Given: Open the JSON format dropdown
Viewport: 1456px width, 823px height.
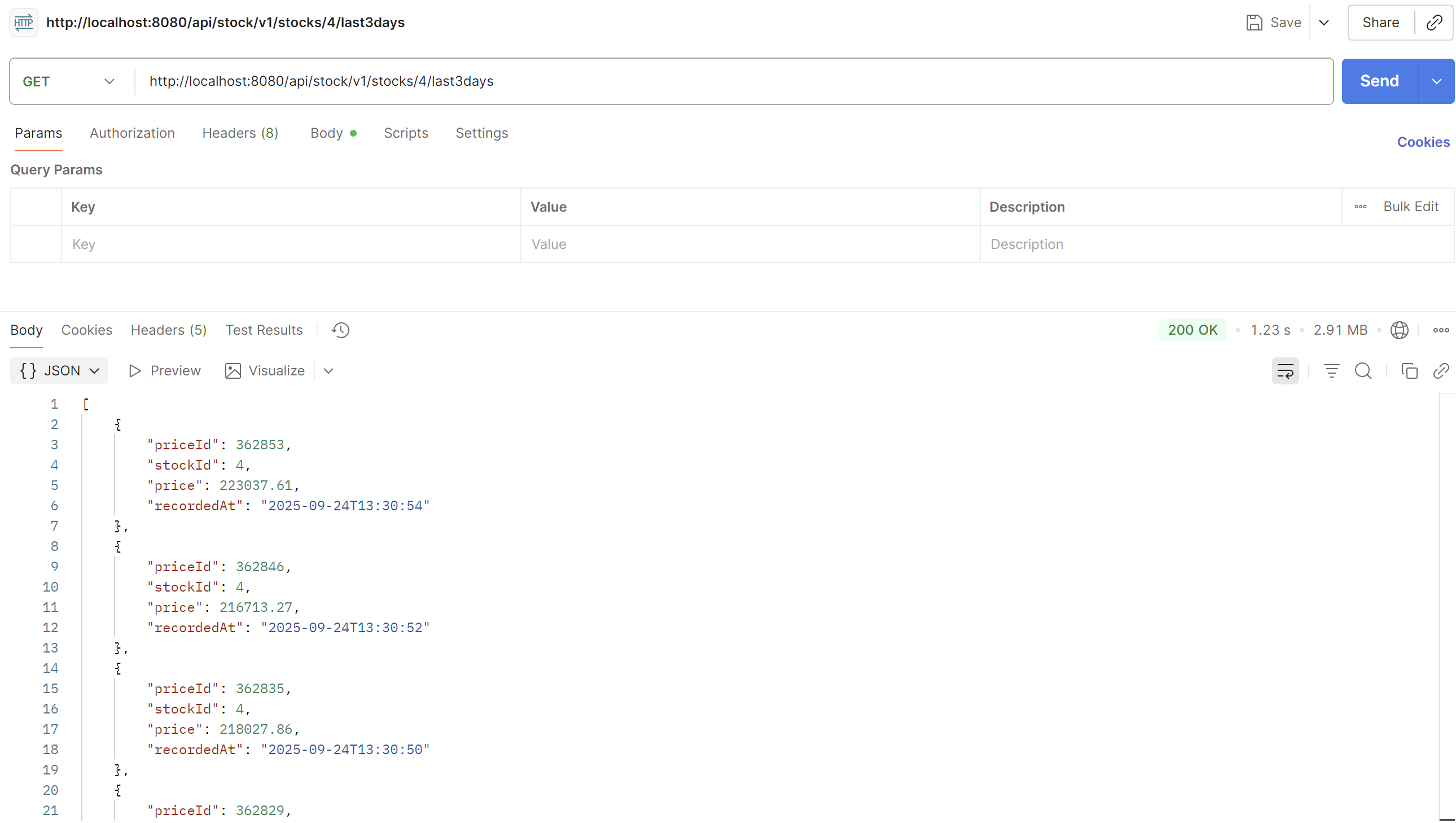Looking at the screenshot, I should 59,371.
